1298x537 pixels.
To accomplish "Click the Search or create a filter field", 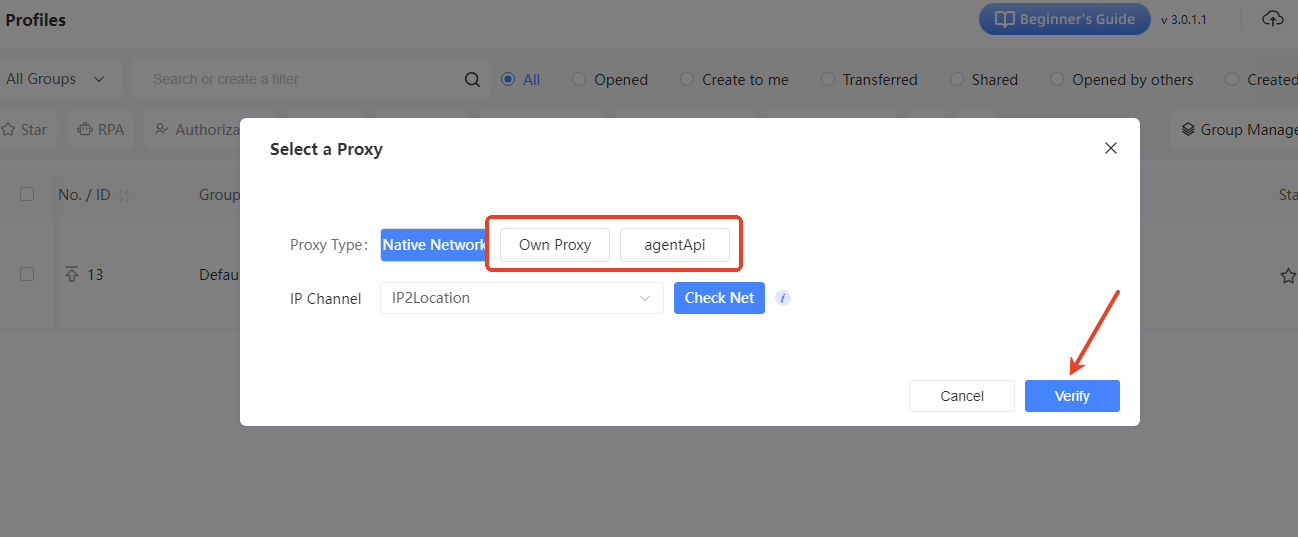I will pyautogui.click(x=300, y=79).
